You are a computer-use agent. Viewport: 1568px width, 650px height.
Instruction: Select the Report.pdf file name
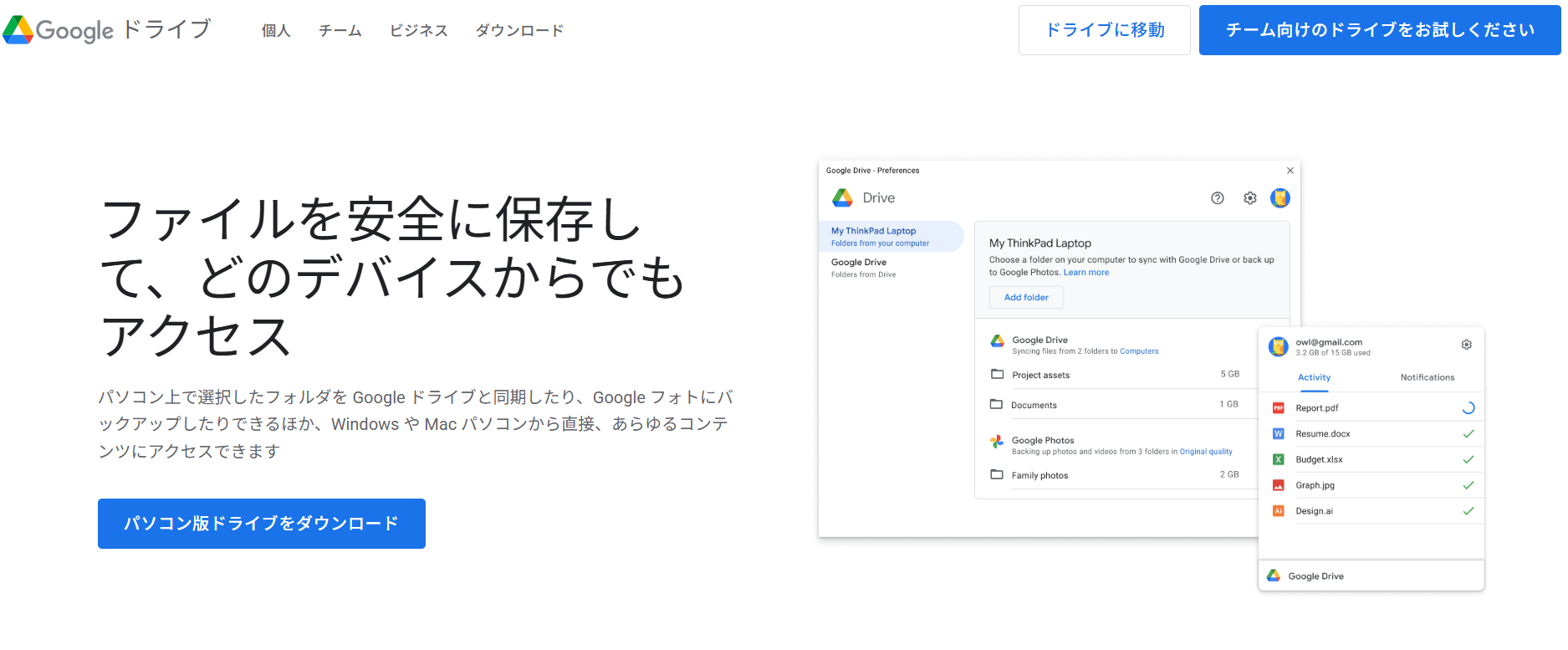(1317, 409)
